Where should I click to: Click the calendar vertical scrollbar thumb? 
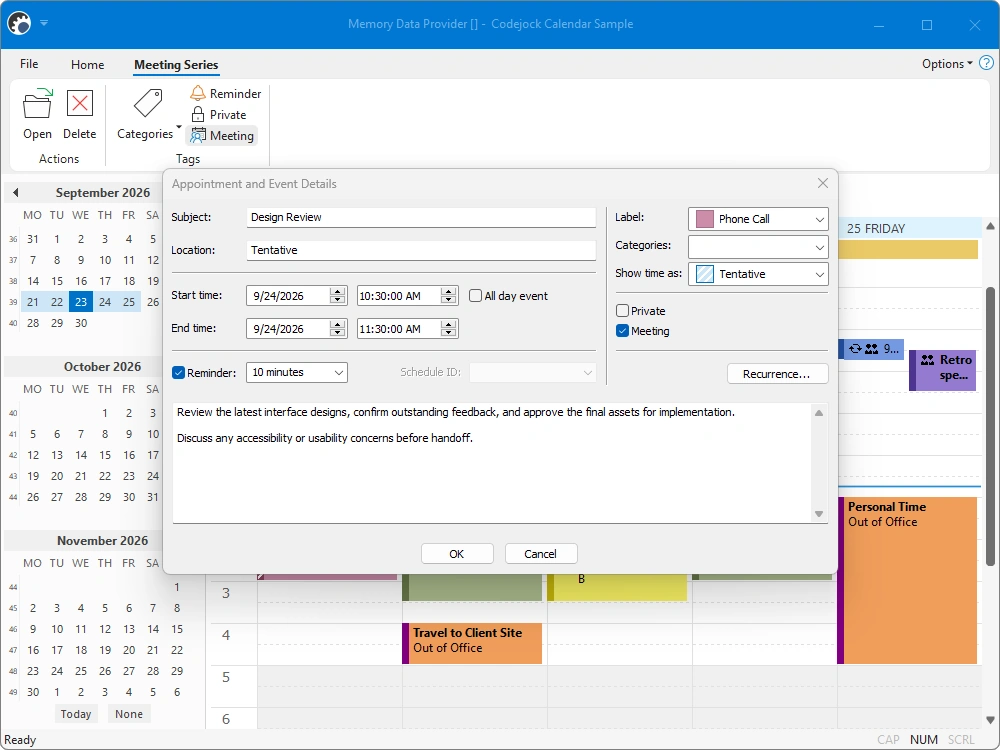[x=990, y=424]
